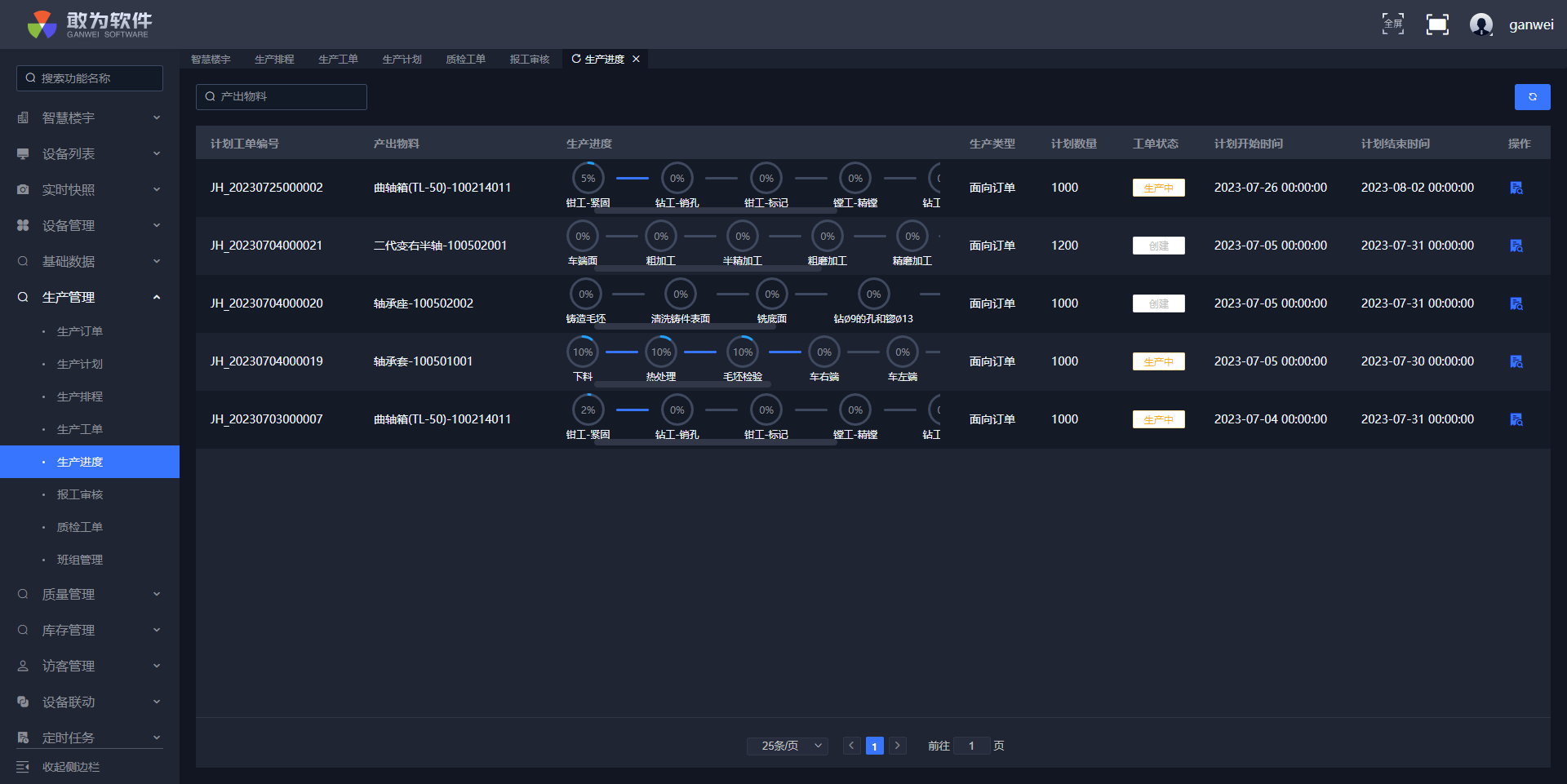Open details icon for JH_20230725000002
Viewport: 1567px width, 784px height.
coord(1516,188)
